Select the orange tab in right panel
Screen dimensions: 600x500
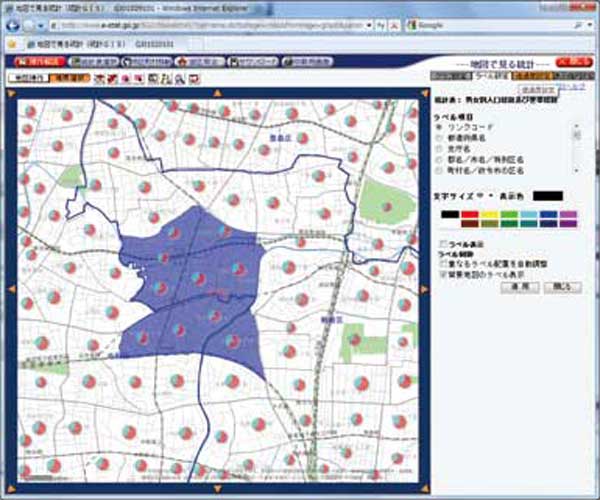(533, 76)
